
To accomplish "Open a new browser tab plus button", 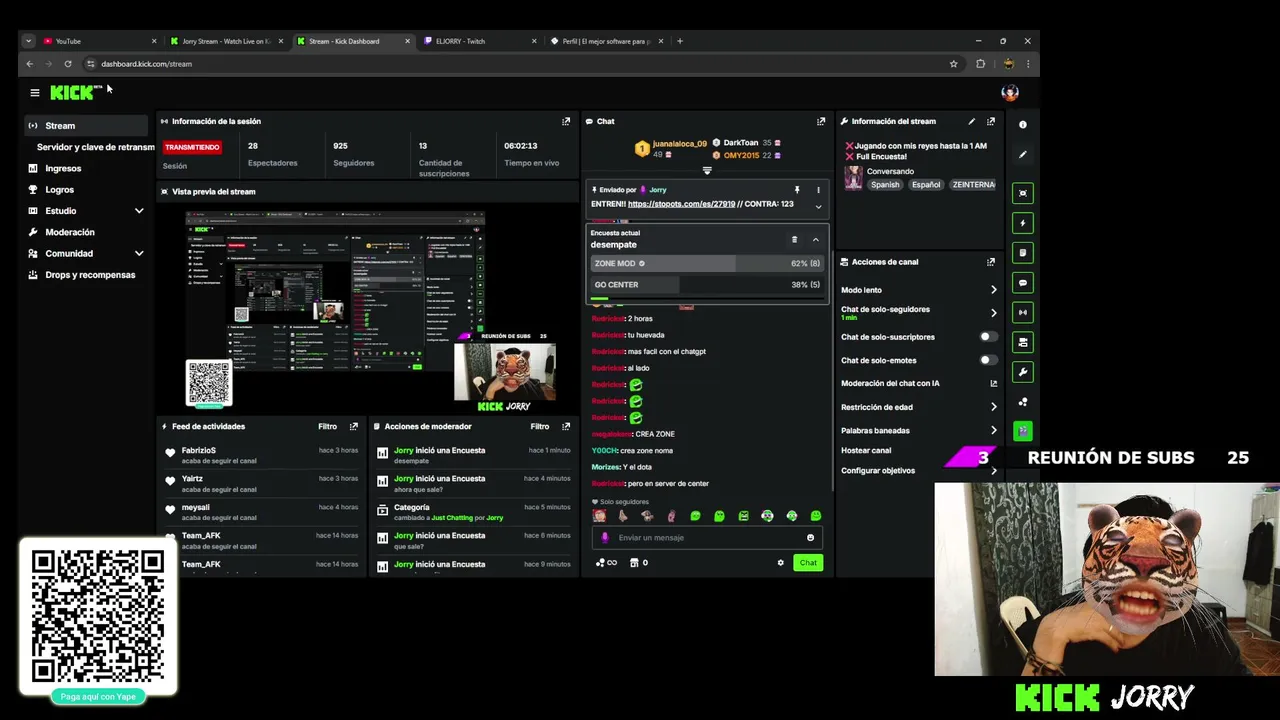I will [680, 41].
